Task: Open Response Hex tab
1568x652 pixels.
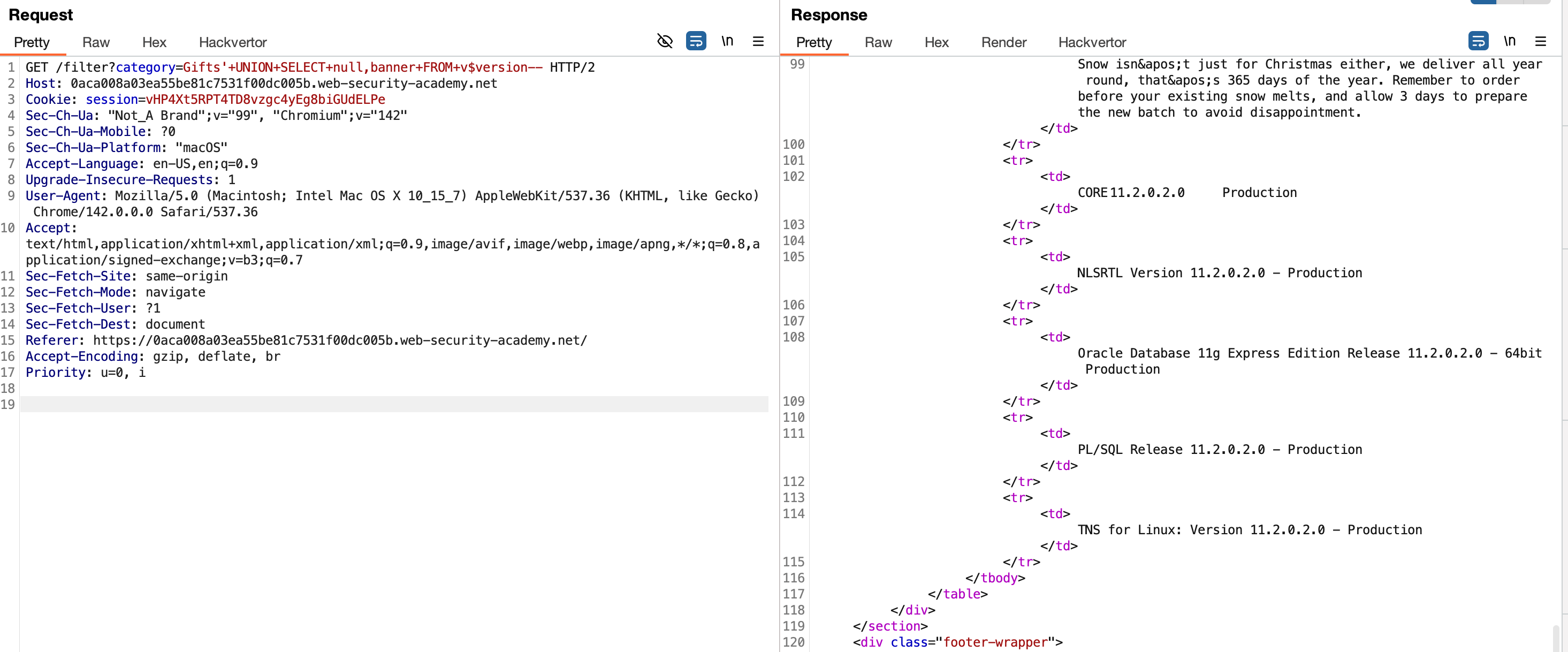Action: pyautogui.click(x=936, y=43)
